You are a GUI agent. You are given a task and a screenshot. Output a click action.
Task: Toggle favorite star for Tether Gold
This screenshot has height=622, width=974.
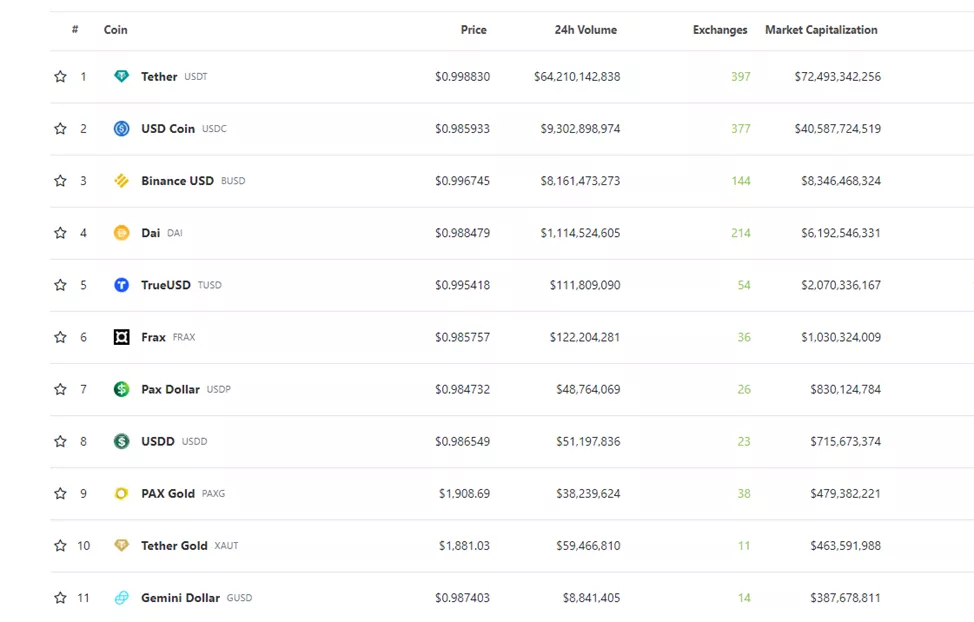point(60,546)
